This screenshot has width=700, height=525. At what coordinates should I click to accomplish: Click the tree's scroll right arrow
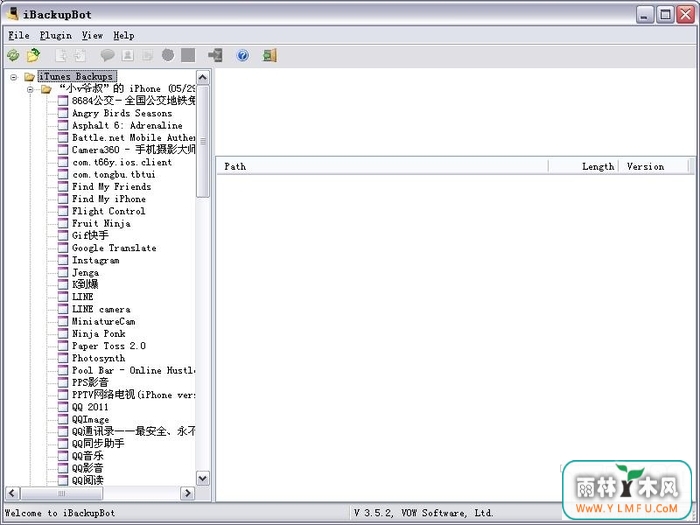tap(188, 493)
